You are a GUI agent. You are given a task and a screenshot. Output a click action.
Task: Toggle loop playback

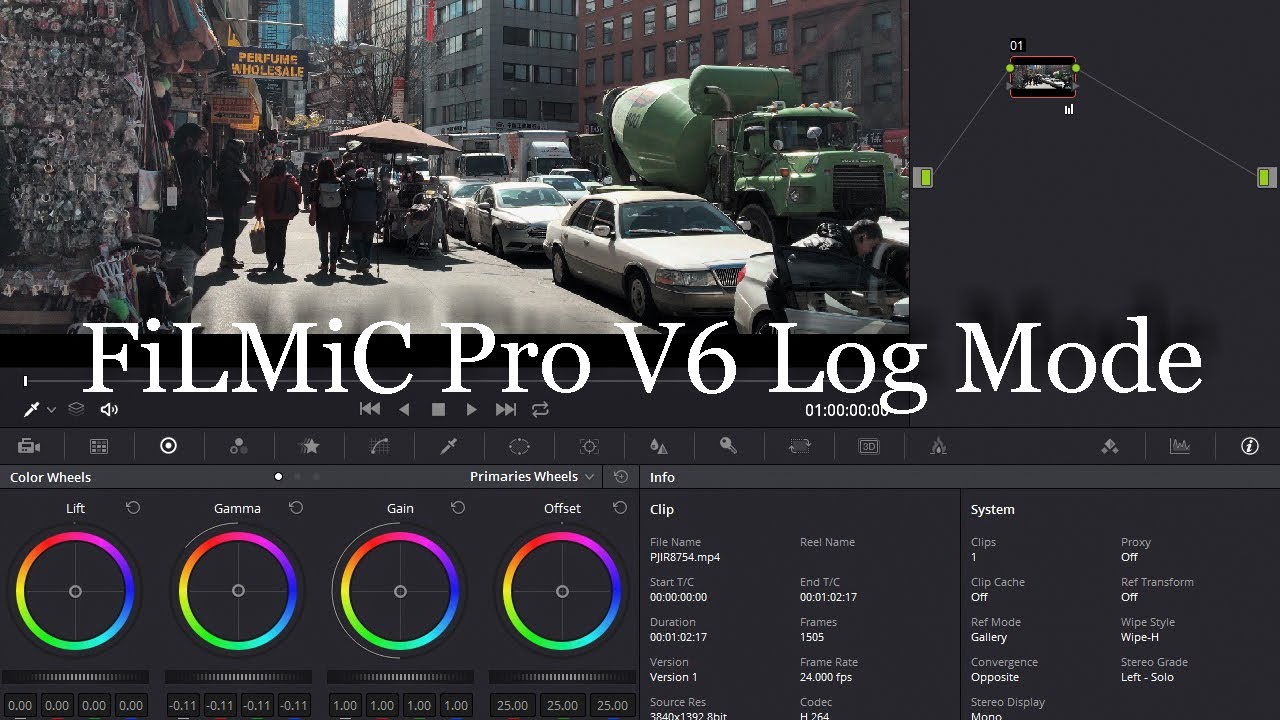540,409
